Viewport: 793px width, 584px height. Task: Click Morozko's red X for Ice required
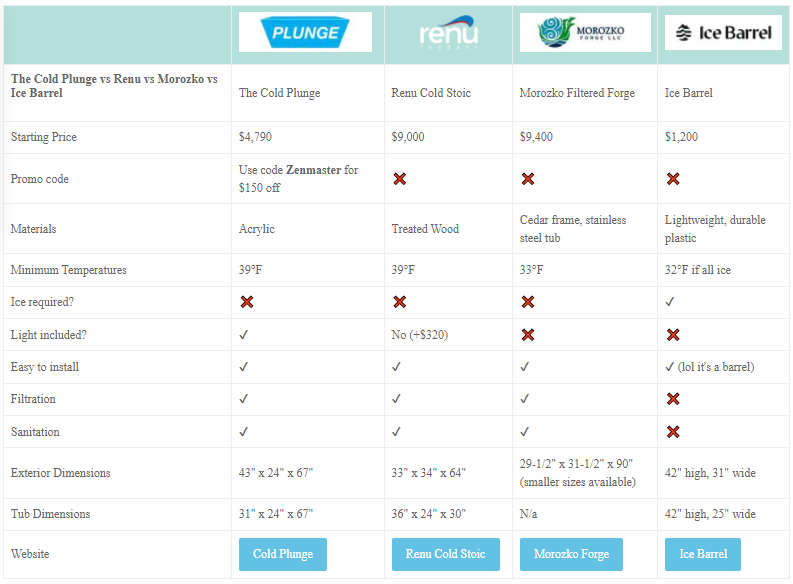[527, 302]
